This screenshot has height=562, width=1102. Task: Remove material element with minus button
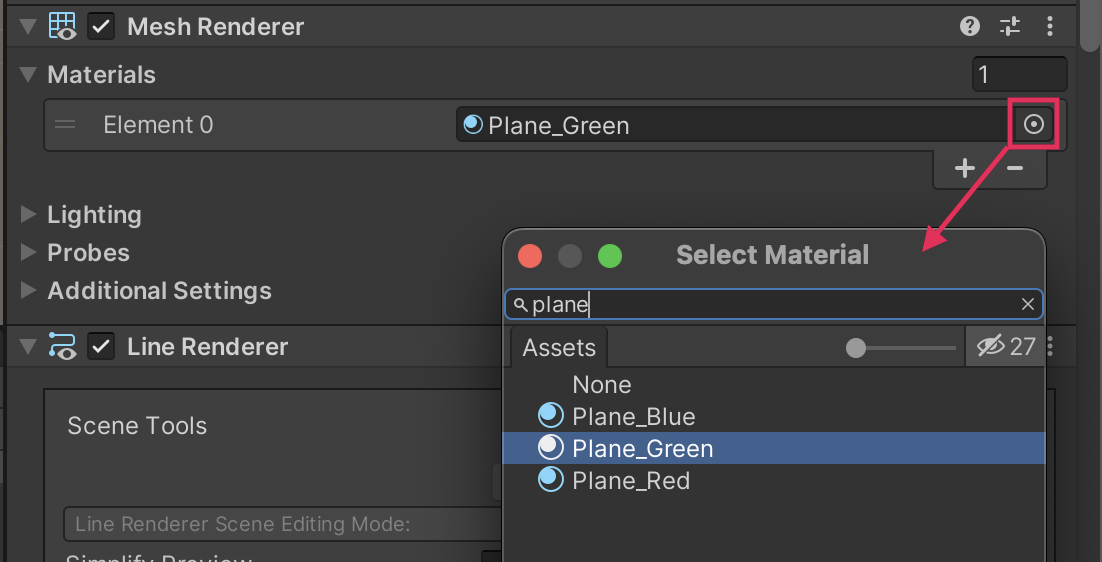coord(1015,169)
